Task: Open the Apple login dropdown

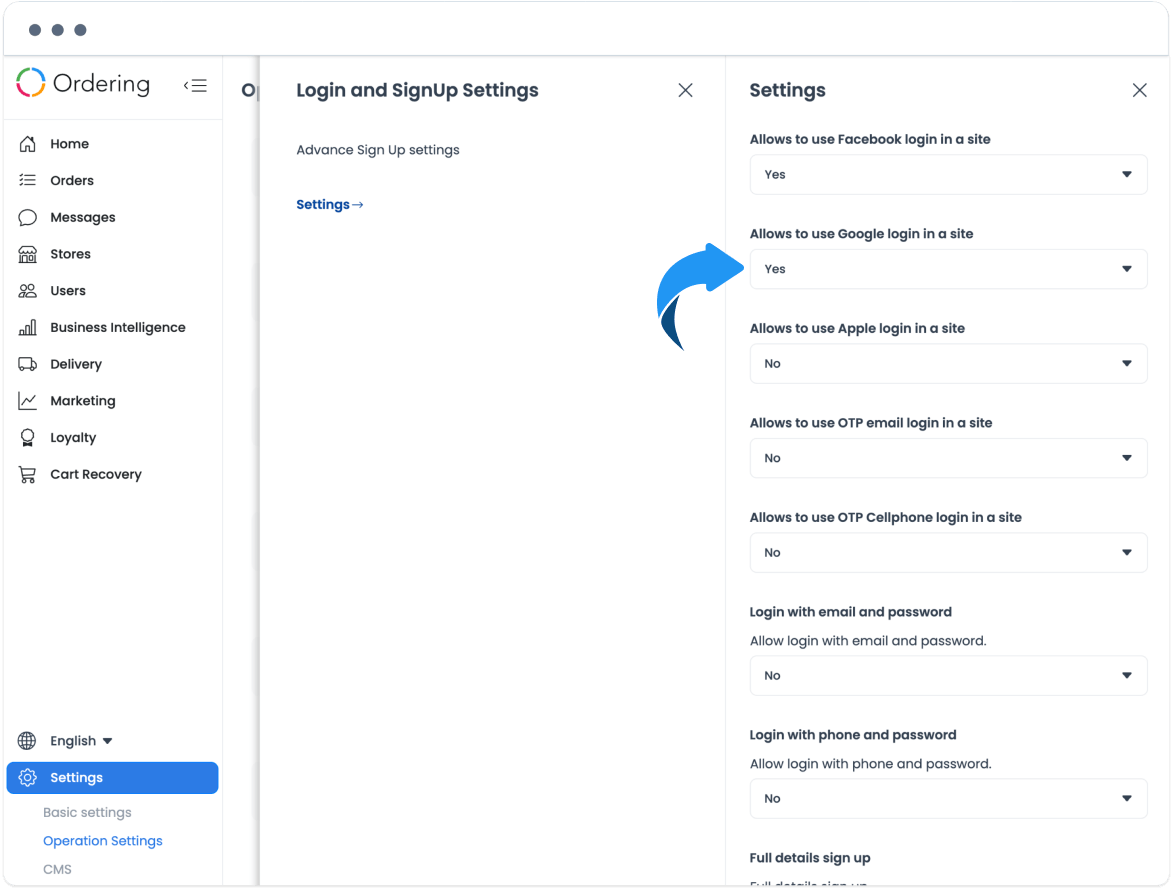Action: point(949,364)
